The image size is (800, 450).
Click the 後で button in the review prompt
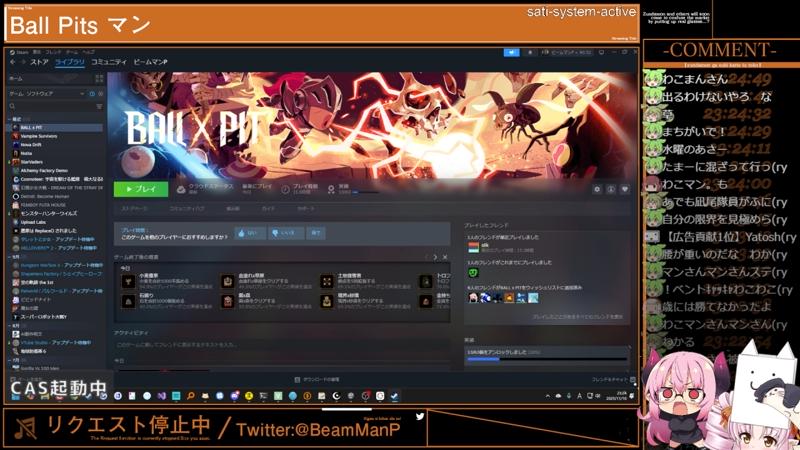tap(316, 233)
